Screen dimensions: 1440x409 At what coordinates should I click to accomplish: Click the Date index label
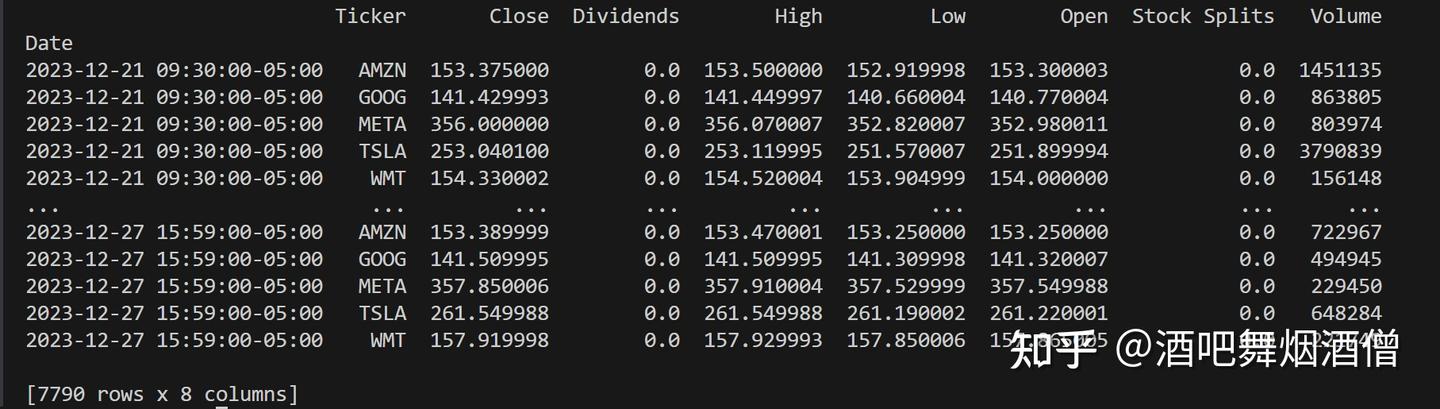coord(49,43)
